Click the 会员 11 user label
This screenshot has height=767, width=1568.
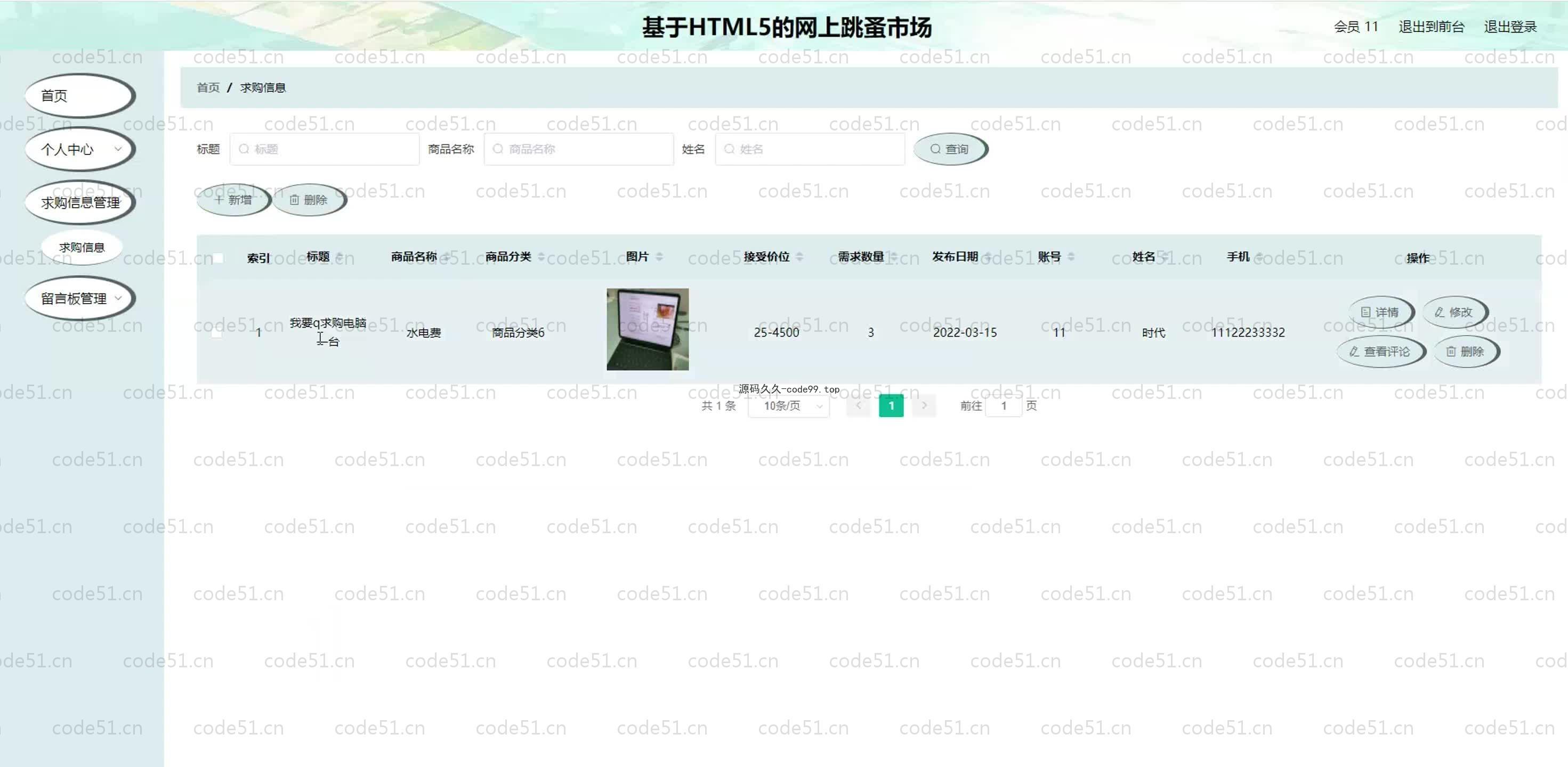(1355, 27)
